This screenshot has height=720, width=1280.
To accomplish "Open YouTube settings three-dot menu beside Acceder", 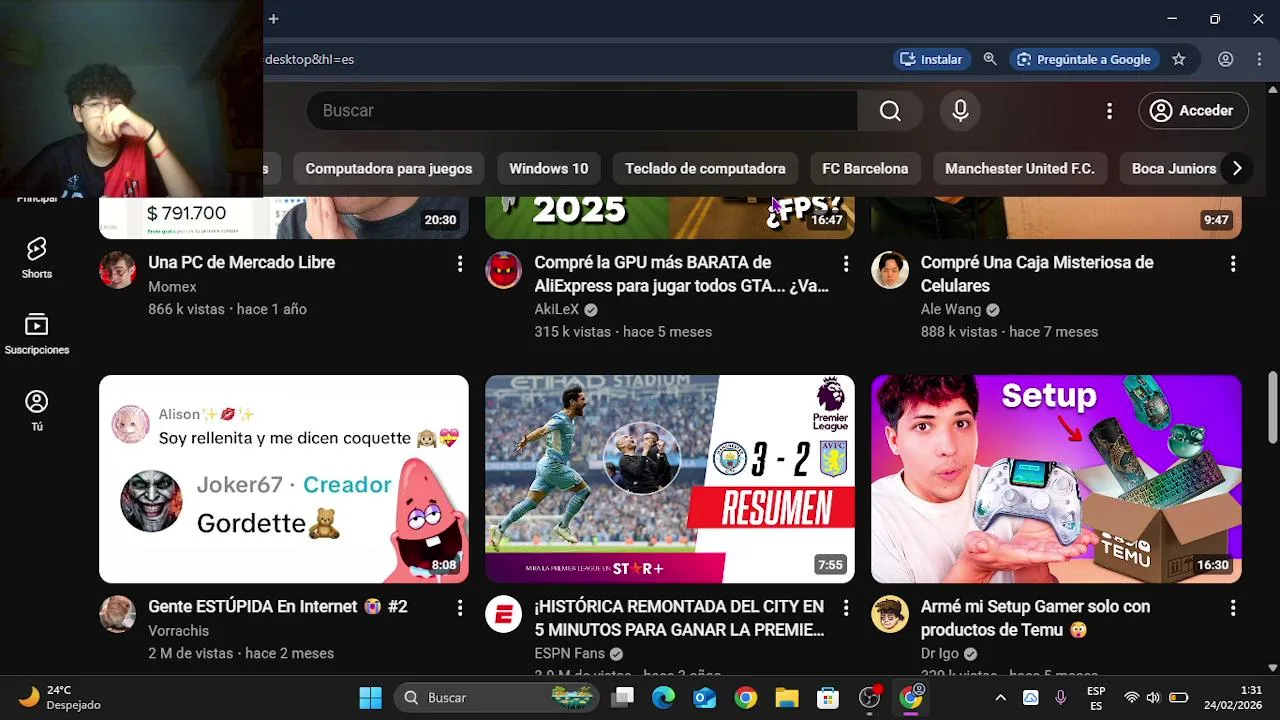I will 1109,111.
